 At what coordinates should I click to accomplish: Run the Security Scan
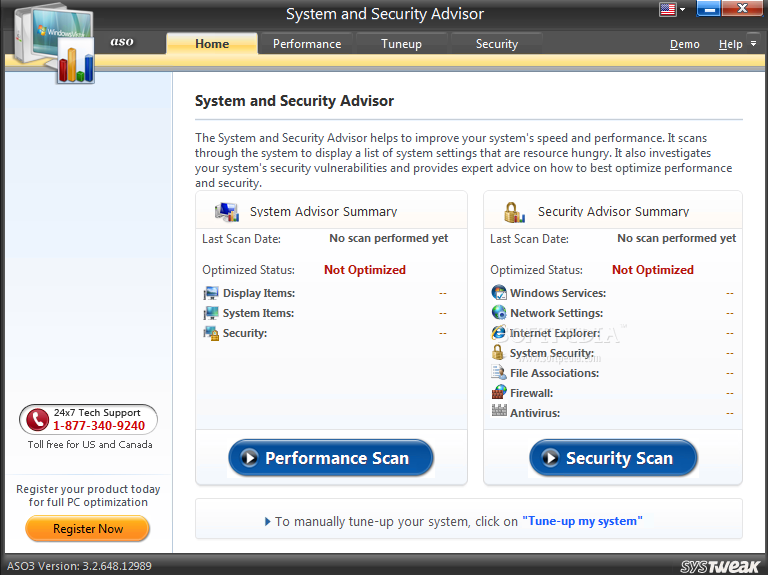coord(613,458)
